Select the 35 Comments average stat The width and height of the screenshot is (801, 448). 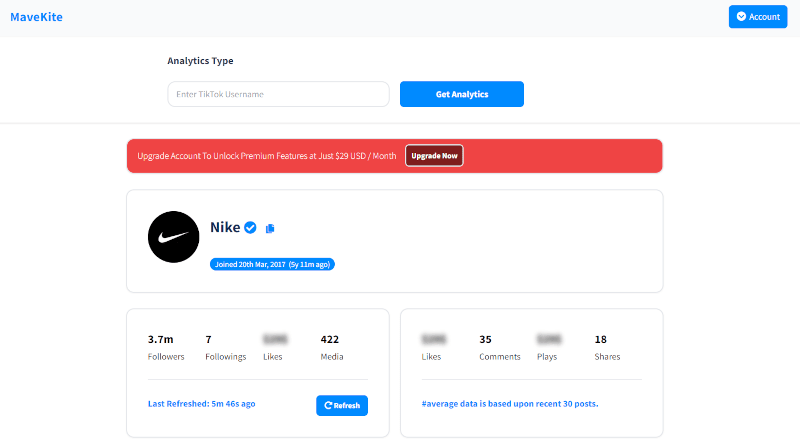486,340
